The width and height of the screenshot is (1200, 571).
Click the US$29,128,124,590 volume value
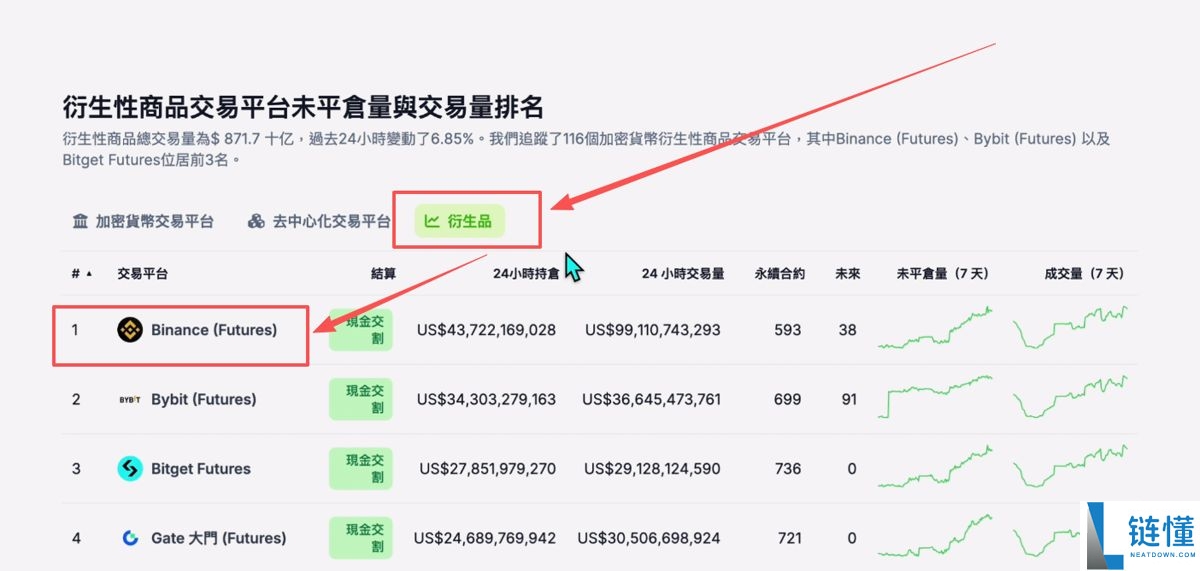652,468
